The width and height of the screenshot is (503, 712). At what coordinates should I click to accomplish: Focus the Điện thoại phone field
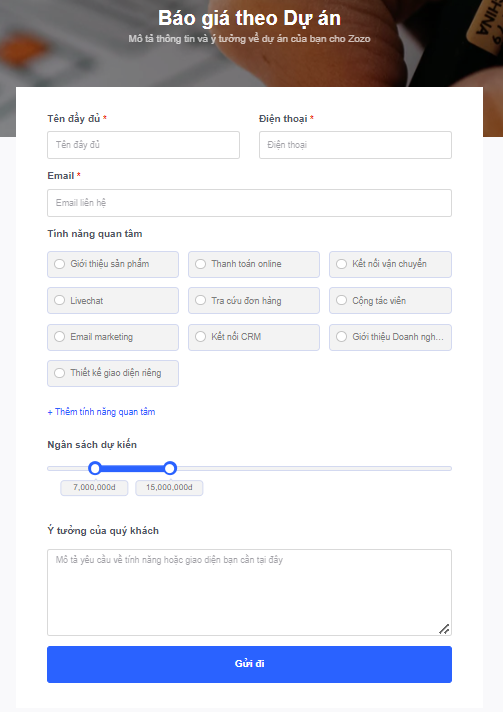[x=355, y=145]
